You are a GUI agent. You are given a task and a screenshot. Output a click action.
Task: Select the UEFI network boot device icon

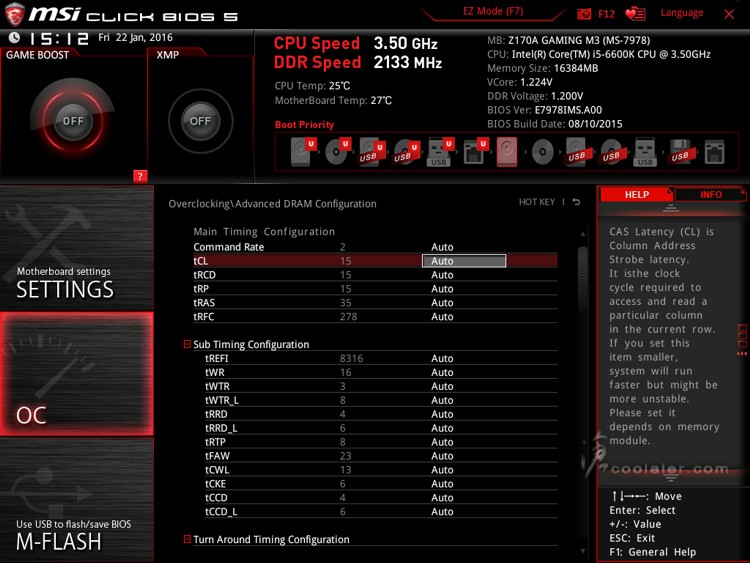point(474,152)
